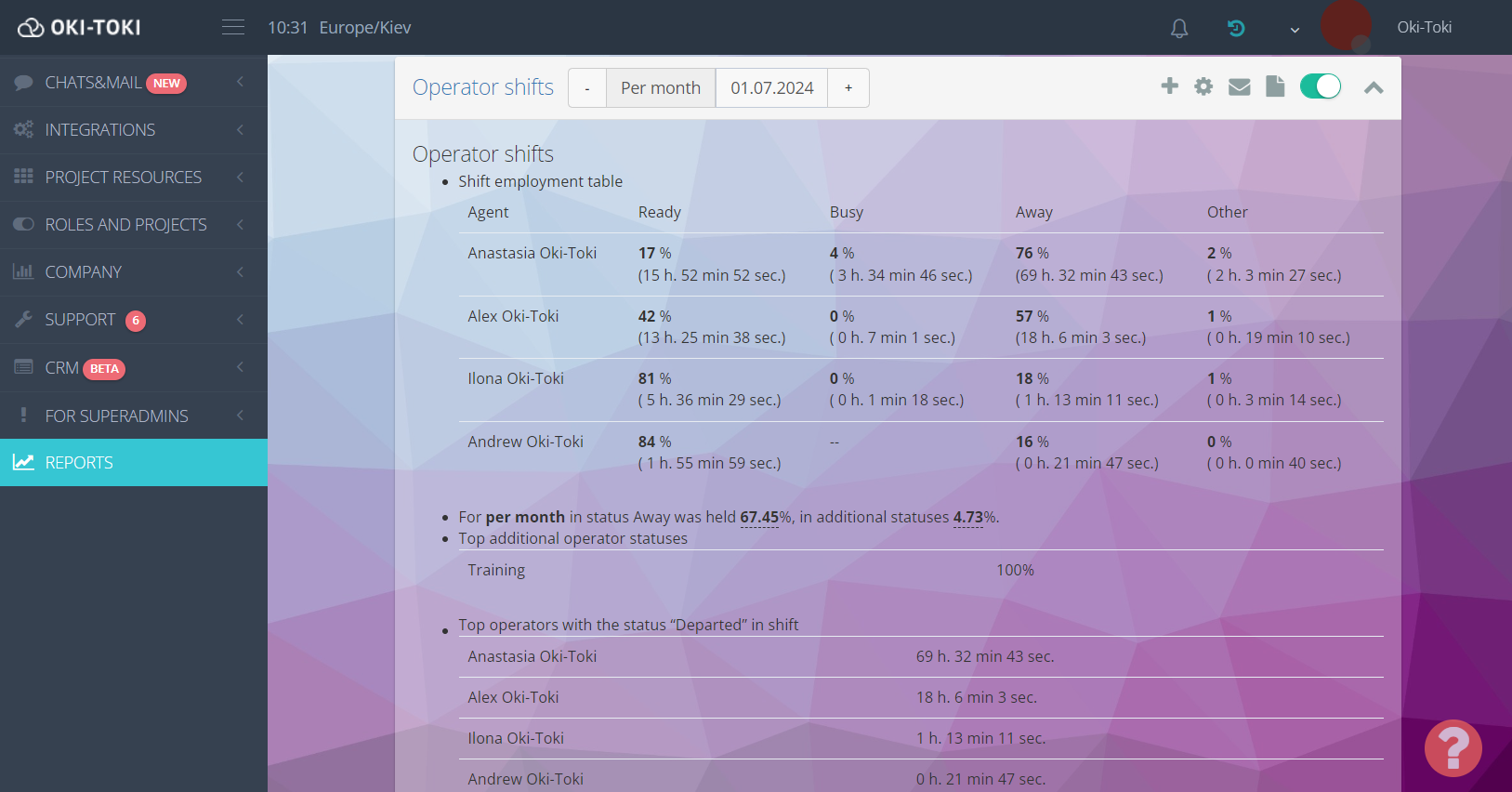The height and width of the screenshot is (792, 1512).
Task: Toggle the hamburger sidebar menu
Action: point(233,28)
